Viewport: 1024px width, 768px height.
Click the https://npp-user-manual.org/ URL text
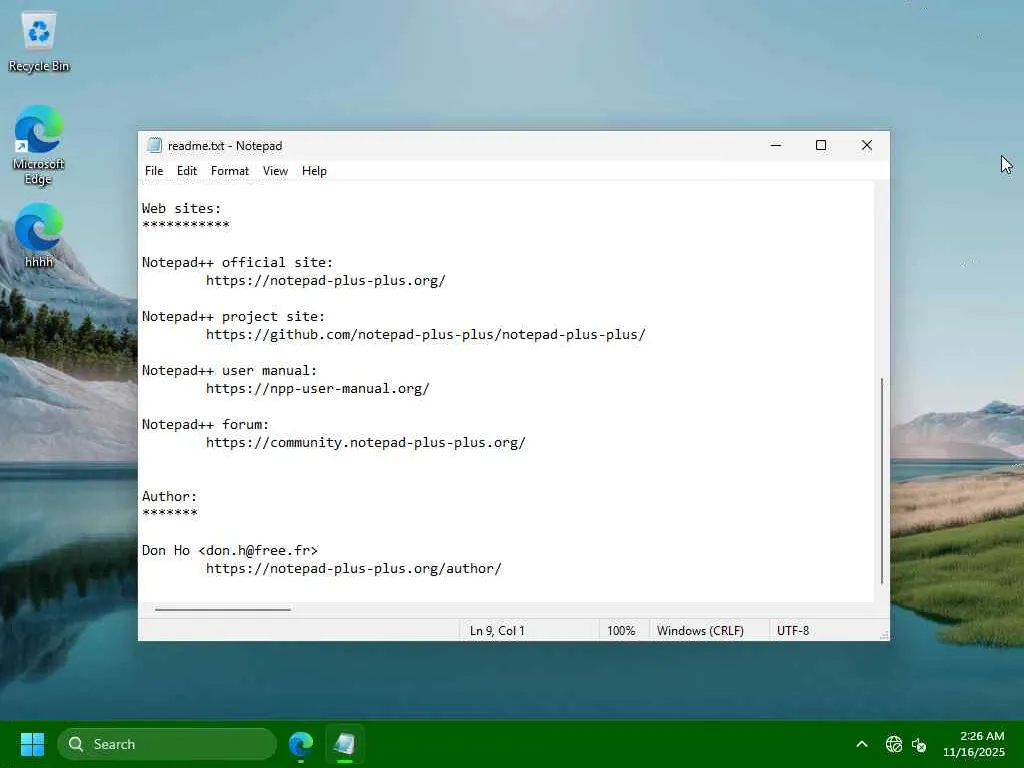pyautogui.click(x=318, y=389)
